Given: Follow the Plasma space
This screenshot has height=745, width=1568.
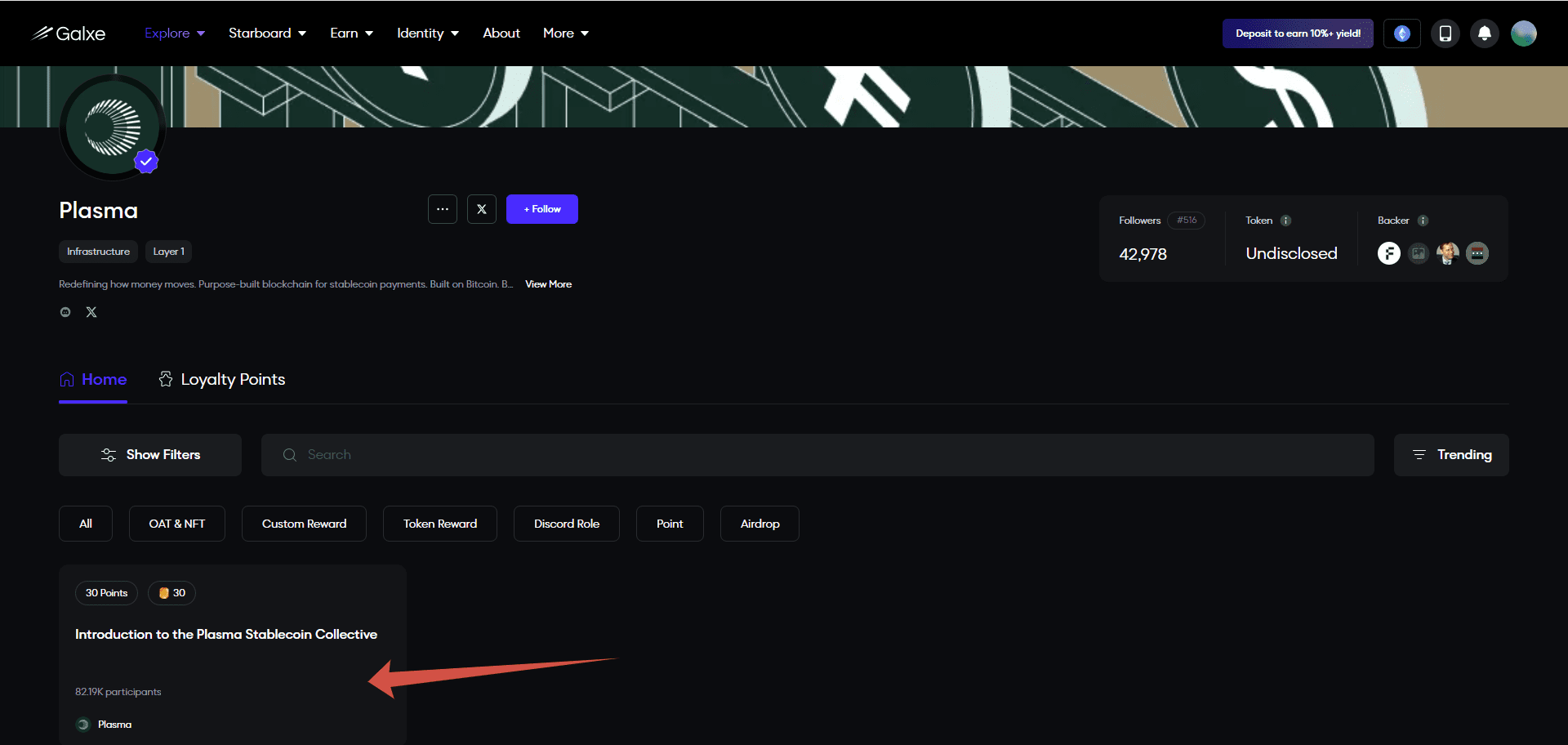Looking at the screenshot, I should coord(541,209).
